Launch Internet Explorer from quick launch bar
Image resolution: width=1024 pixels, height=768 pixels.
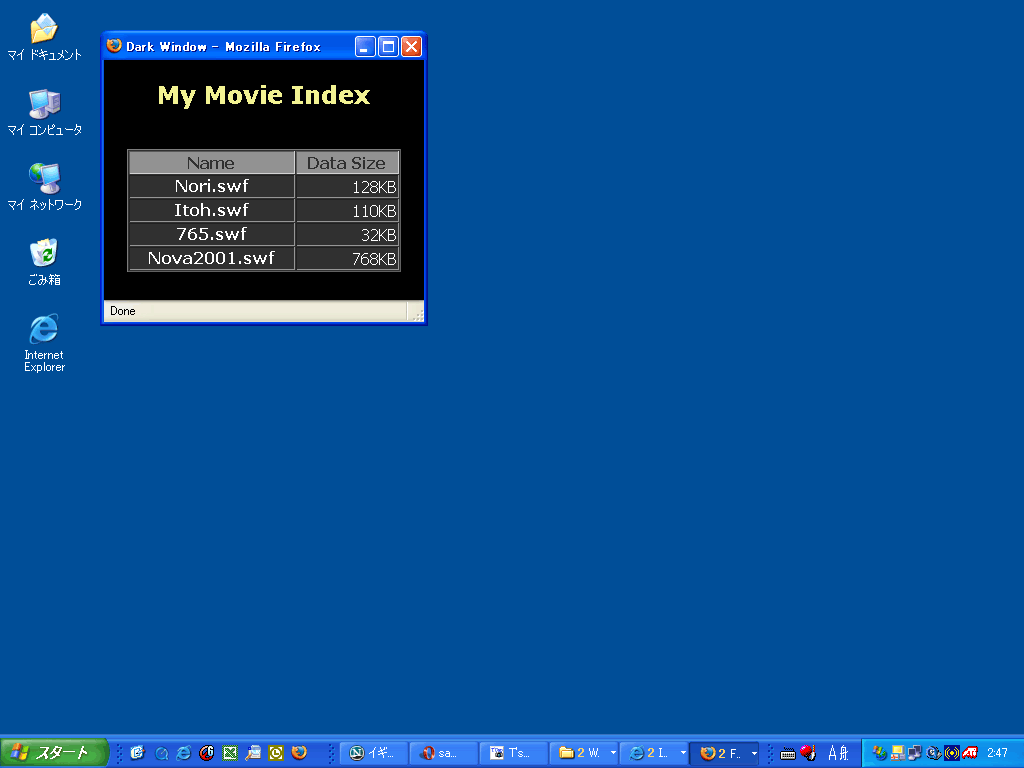[x=184, y=753]
